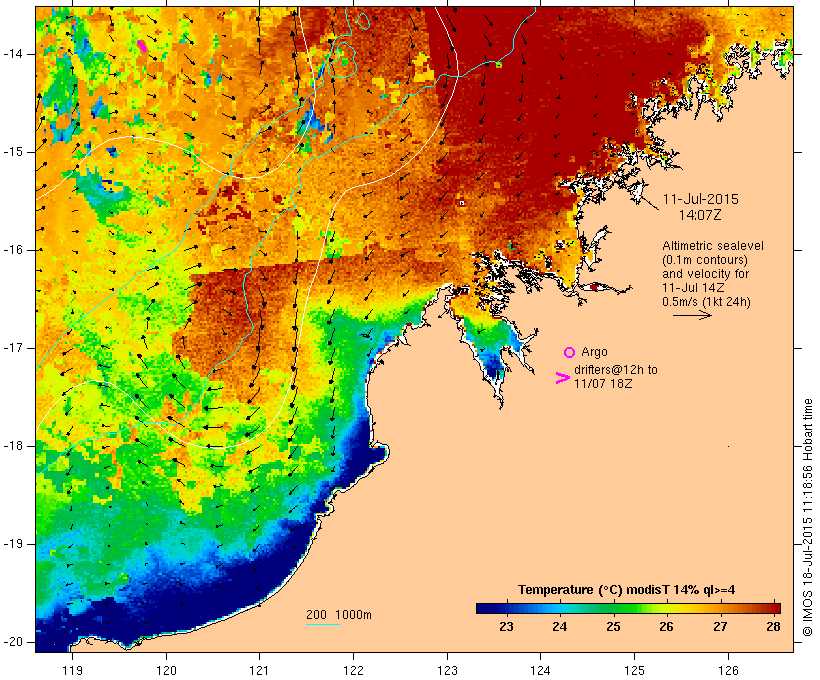Image resolution: width=820 pixels, height=680 pixels.
Task: Click the '24' colorbar tick label
Action: [x=560, y=627]
